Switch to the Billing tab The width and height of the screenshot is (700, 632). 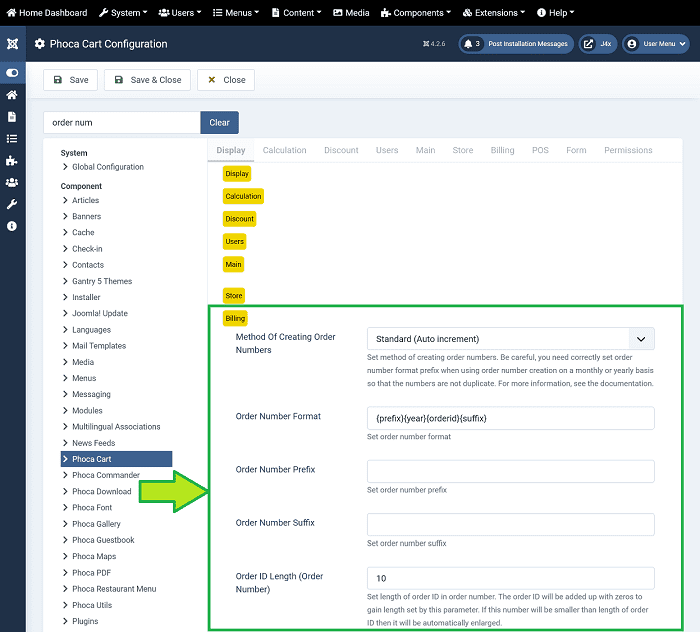[502, 150]
